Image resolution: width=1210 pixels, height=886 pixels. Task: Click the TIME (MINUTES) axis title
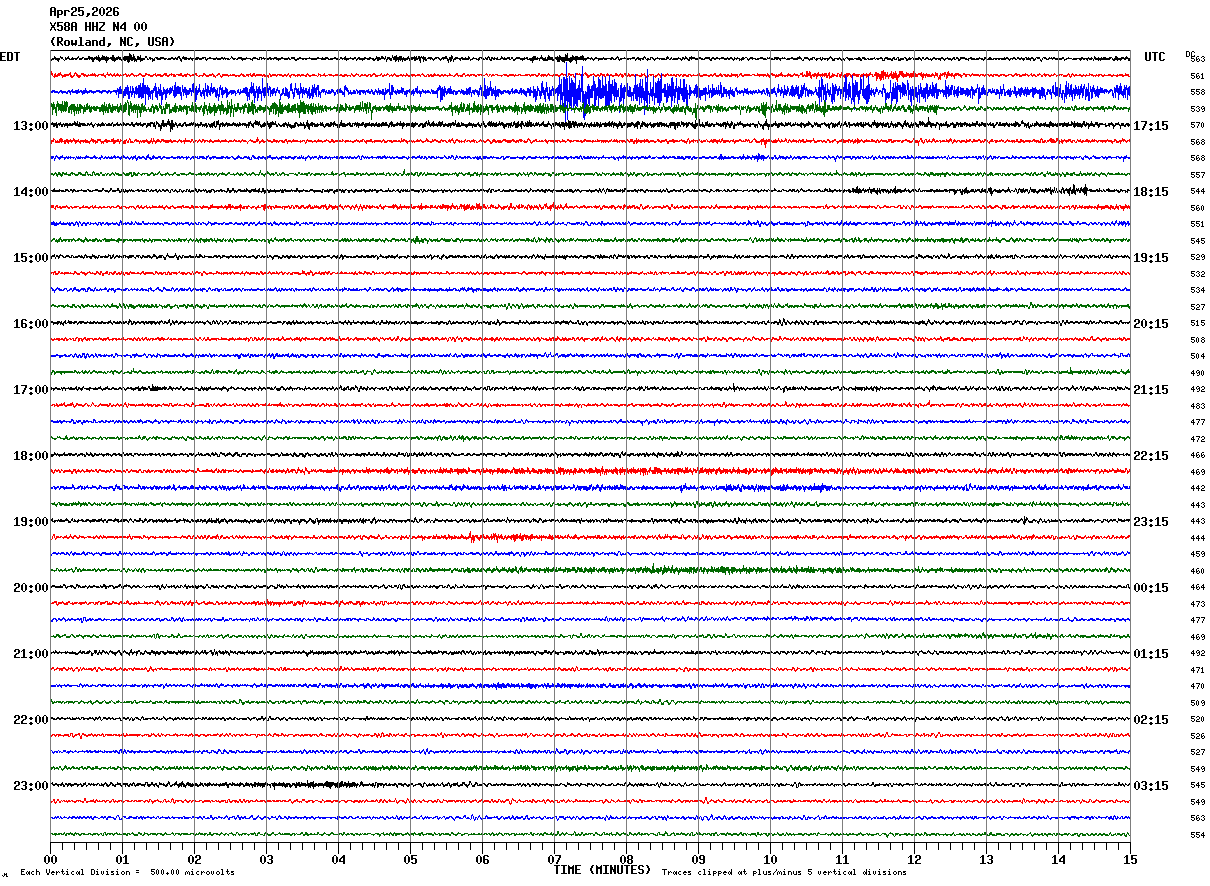pos(602,870)
